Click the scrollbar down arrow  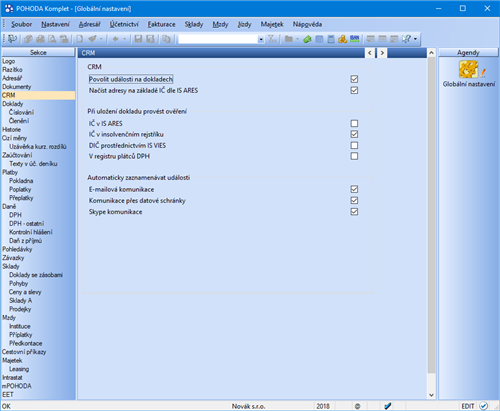[x=431, y=395]
